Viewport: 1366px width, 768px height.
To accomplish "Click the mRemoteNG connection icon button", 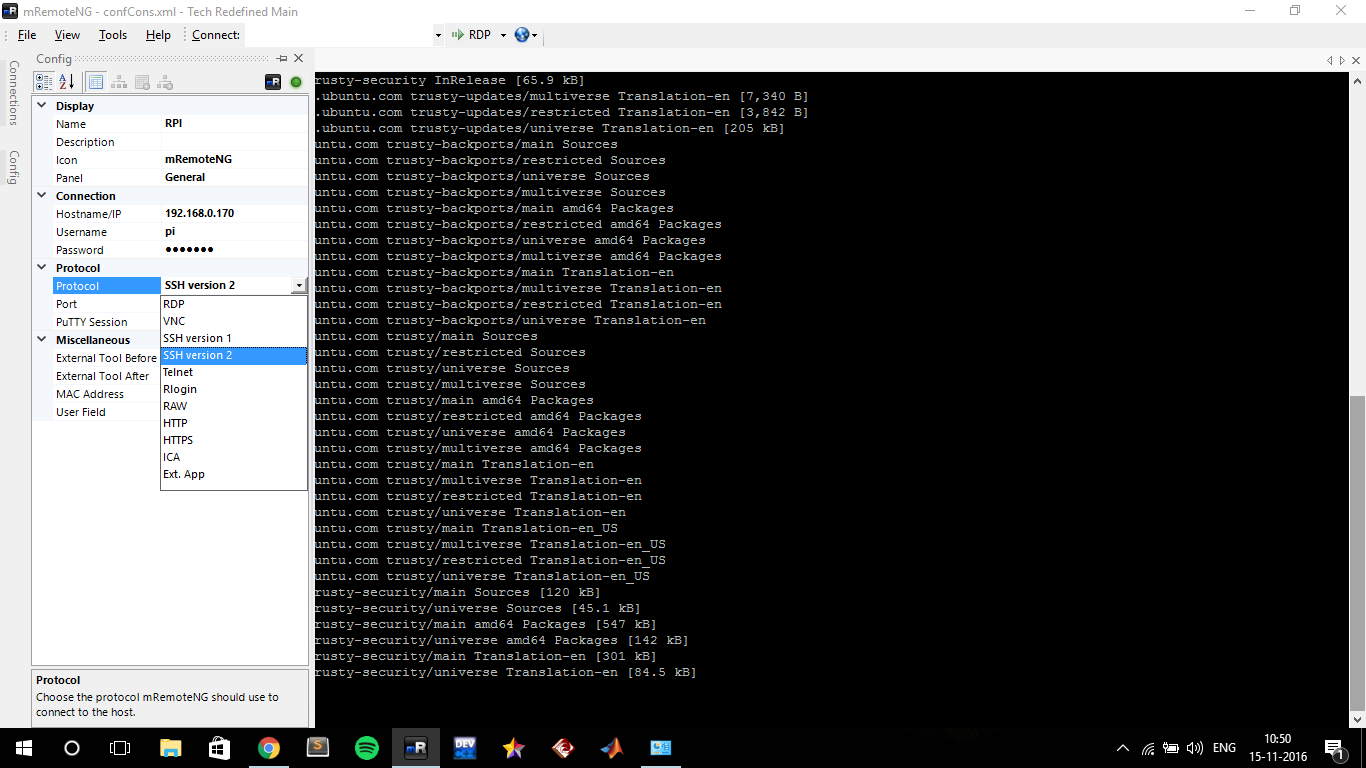I will click(273, 82).
